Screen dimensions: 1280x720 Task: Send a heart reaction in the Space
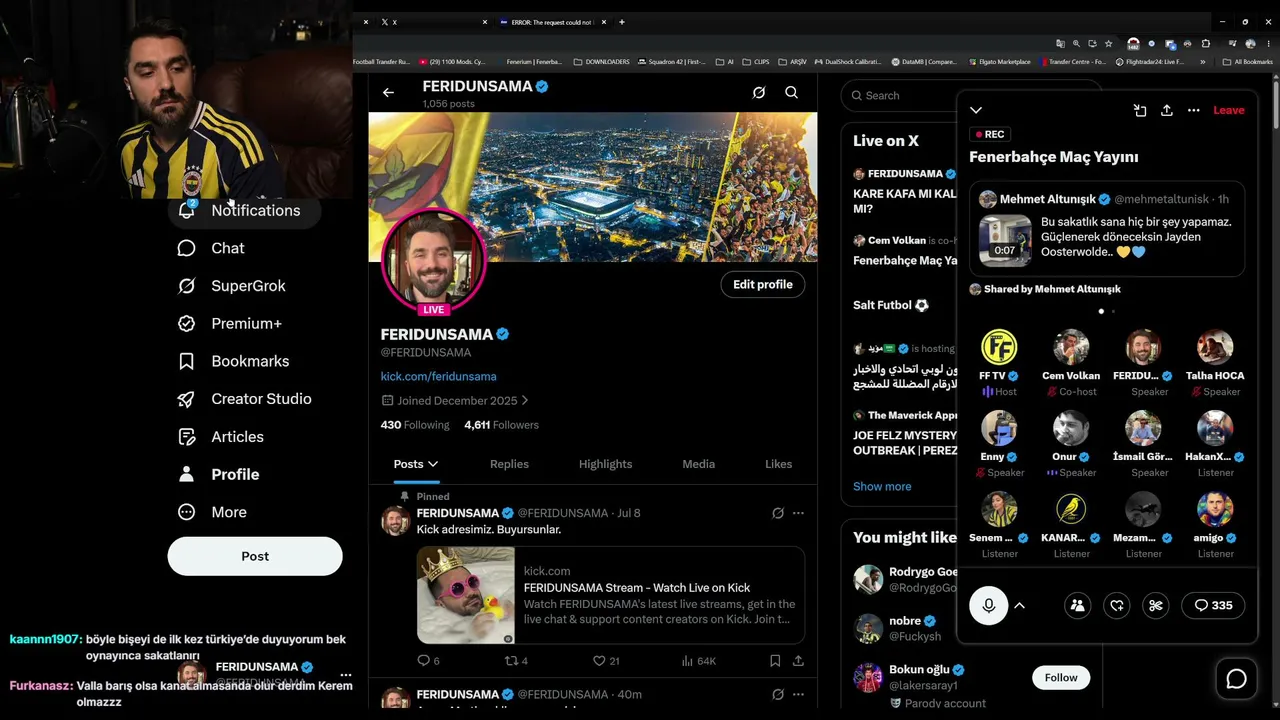(1117, 605)
